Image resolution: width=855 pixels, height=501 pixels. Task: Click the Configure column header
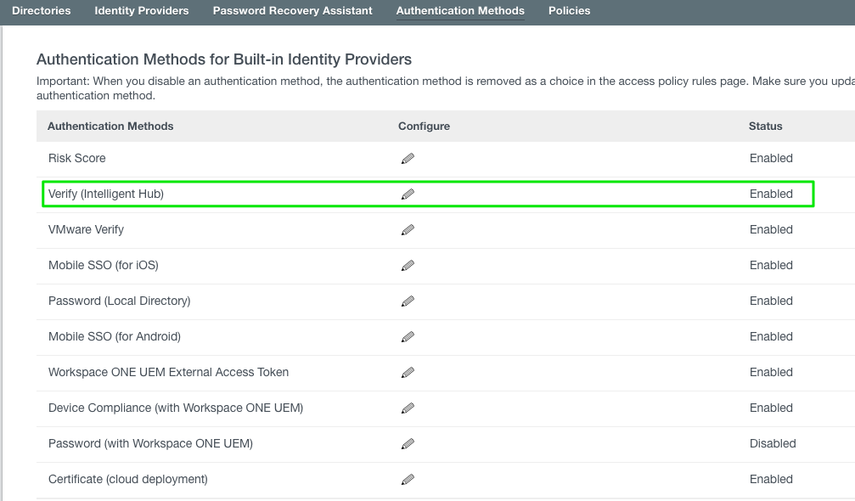(424, 126)
